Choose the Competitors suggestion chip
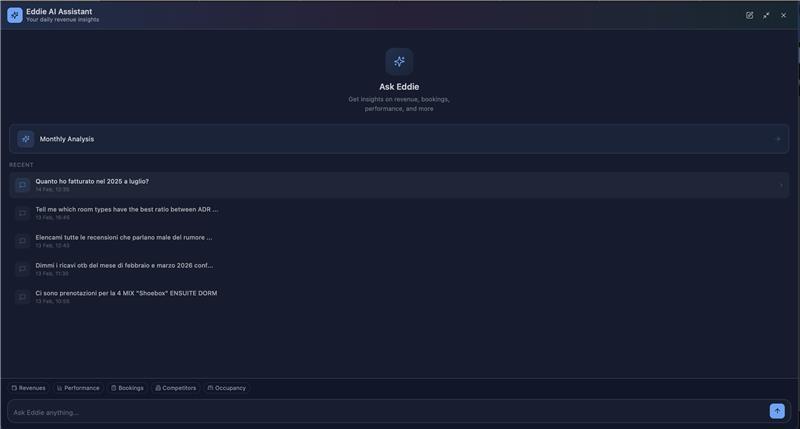The image size is (800, 429). pyautogui.click(x=176, y=388)
